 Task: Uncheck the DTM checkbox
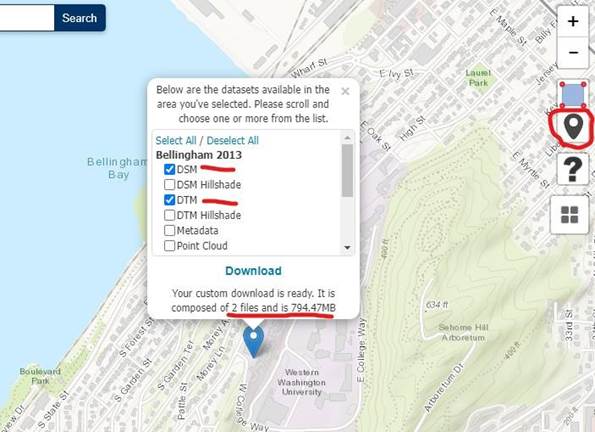[x=170, y=200]
